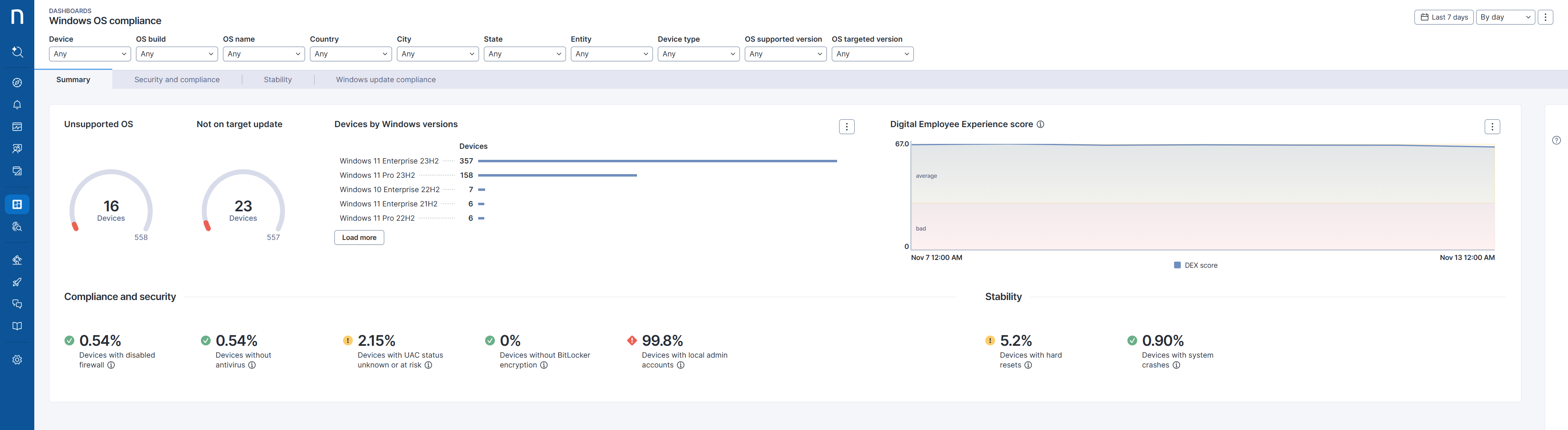Expand the OS build filter dropdown
This screenshot has height=430, width=1568.
click(176, 54)
